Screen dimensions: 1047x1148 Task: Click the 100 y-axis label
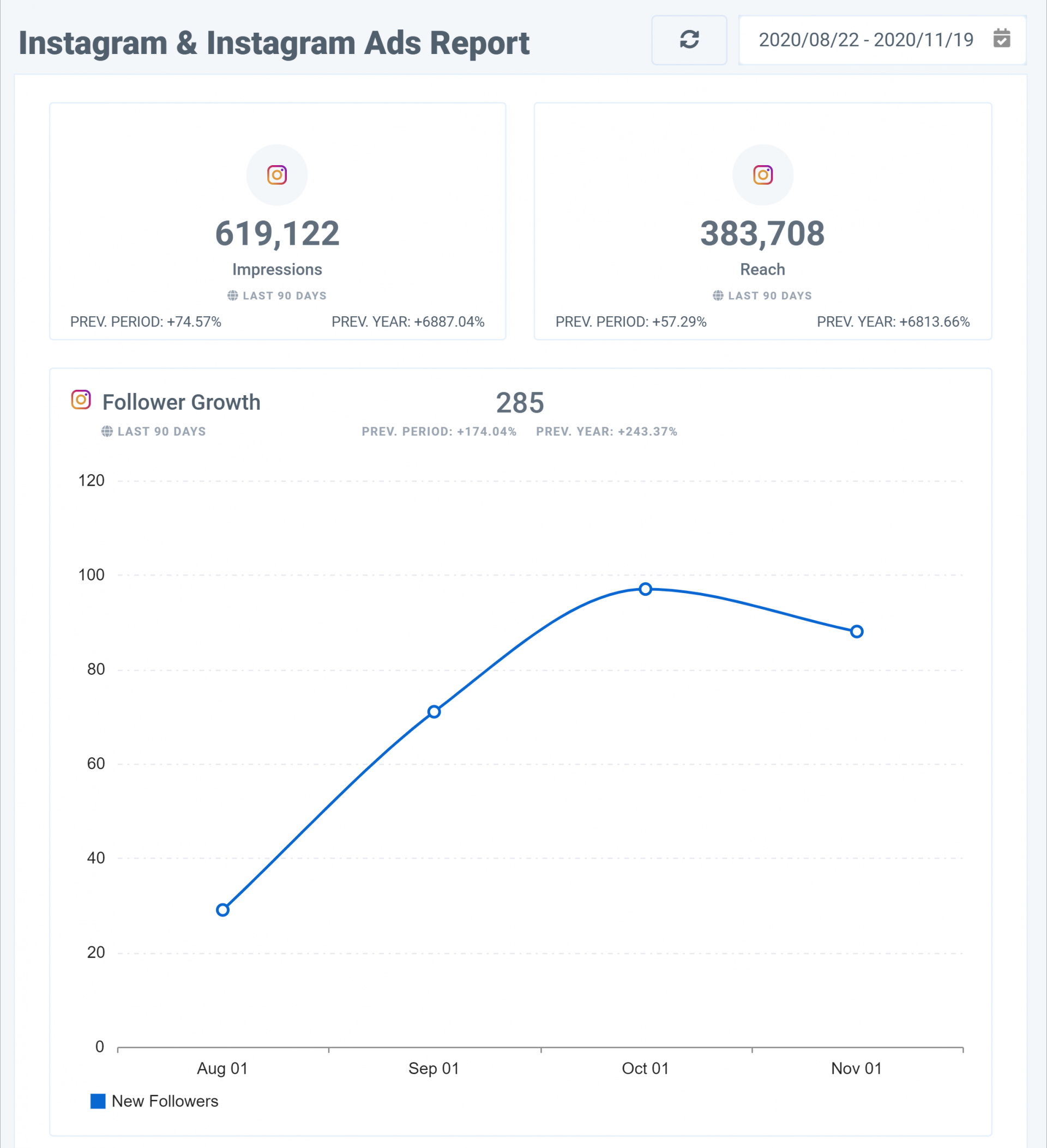(x=91, y=575)
